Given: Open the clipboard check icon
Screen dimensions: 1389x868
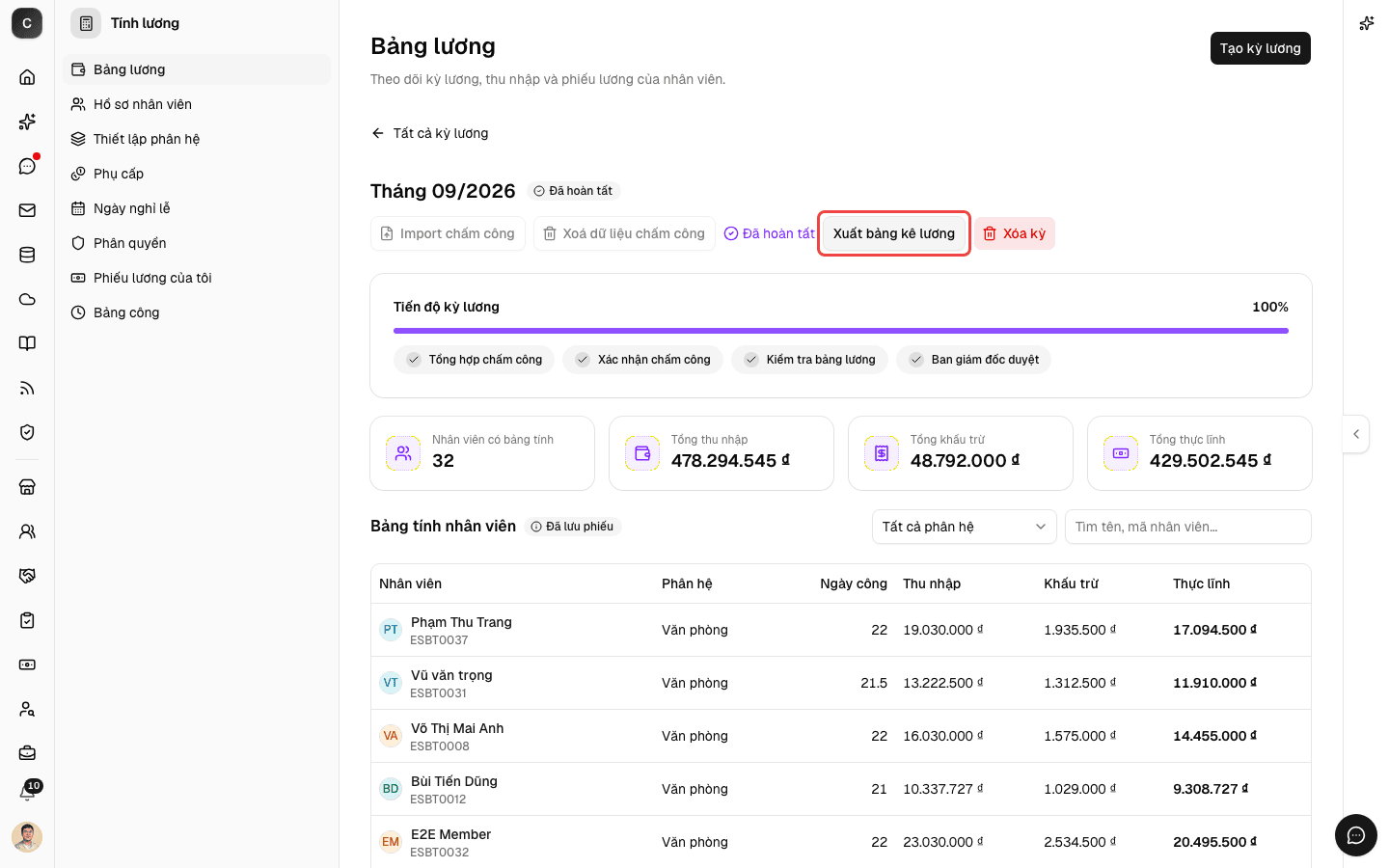Looking at the screenshot, I should (x=27, y=620).
